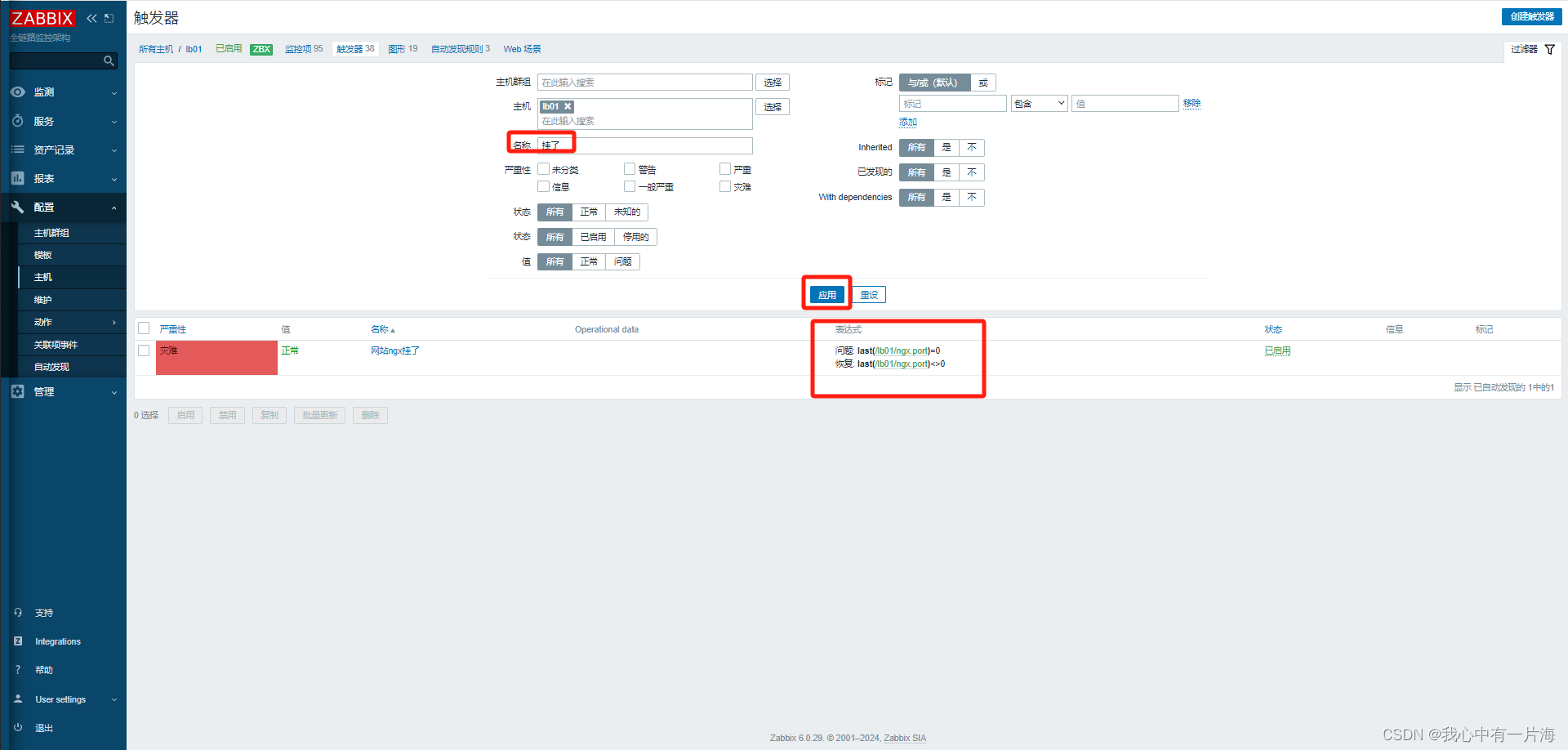
Task: Set 已发现的 filter to 不
Action: click(971, 172)
